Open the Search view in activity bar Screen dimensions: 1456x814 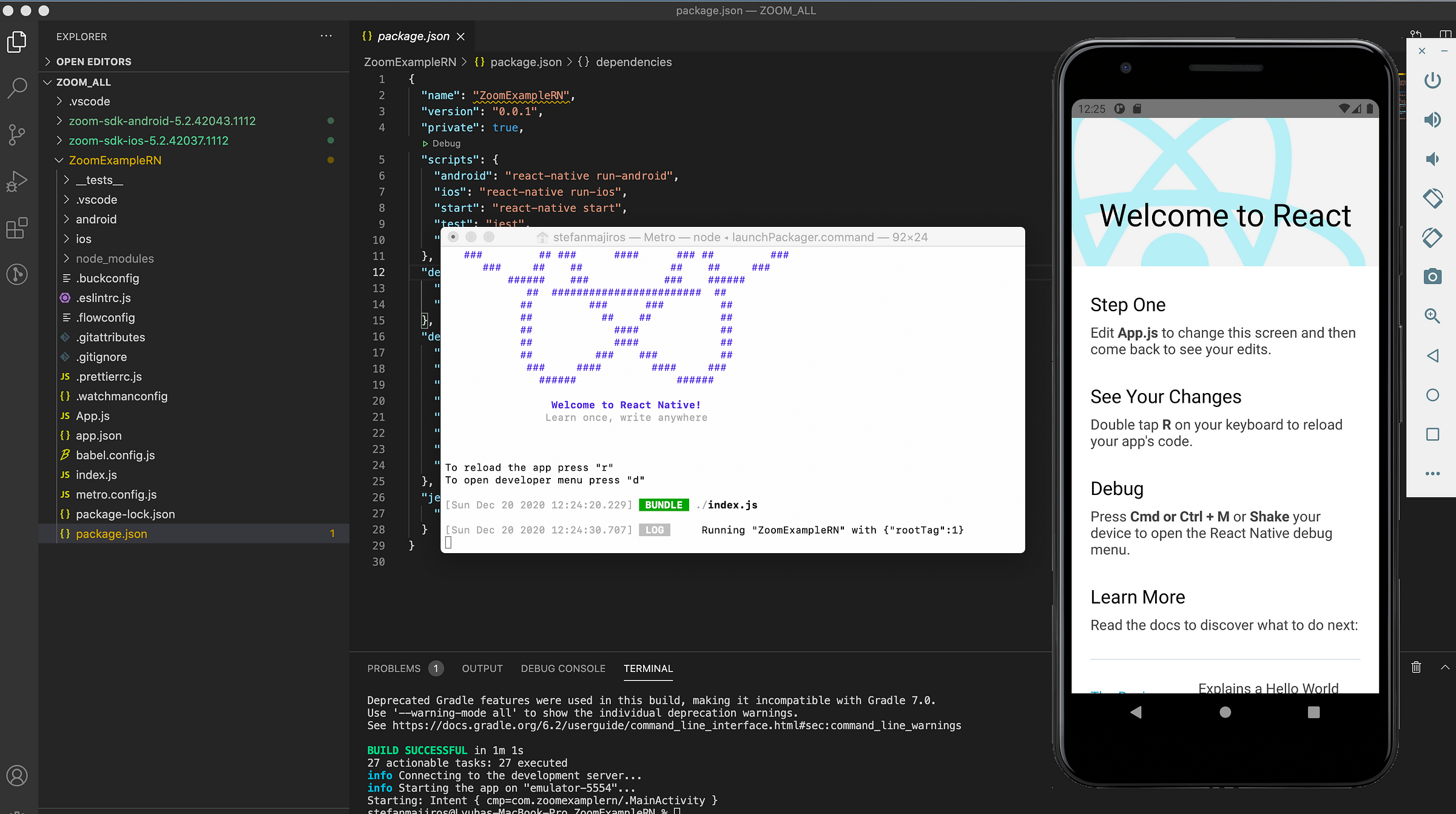tap(17, 87)
